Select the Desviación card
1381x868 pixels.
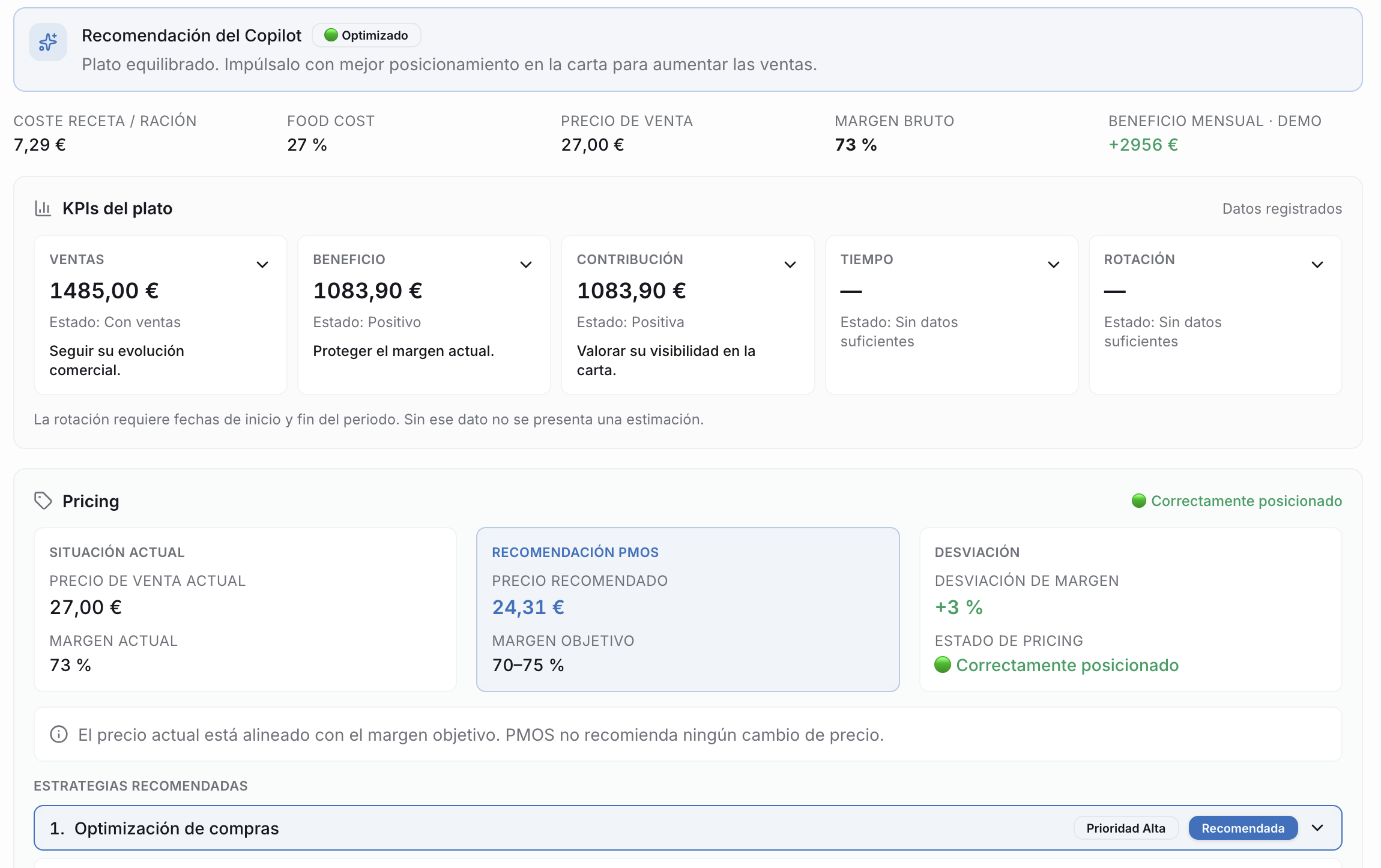[1131, 609]
